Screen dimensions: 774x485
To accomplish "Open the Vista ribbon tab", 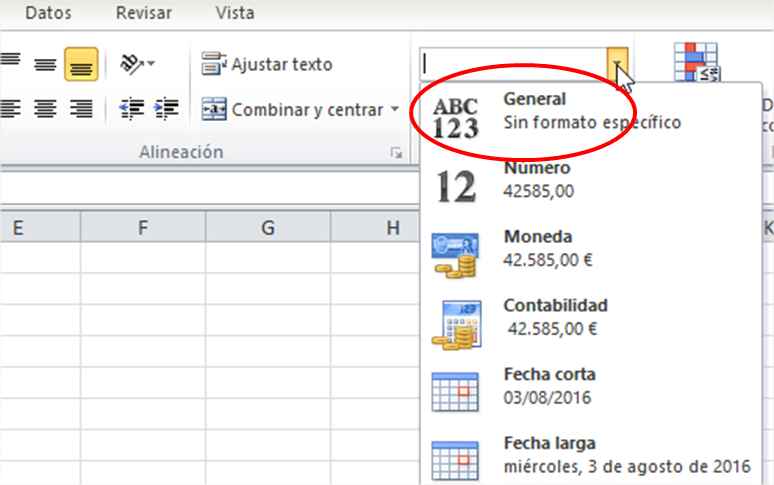I will pos(235,14).
